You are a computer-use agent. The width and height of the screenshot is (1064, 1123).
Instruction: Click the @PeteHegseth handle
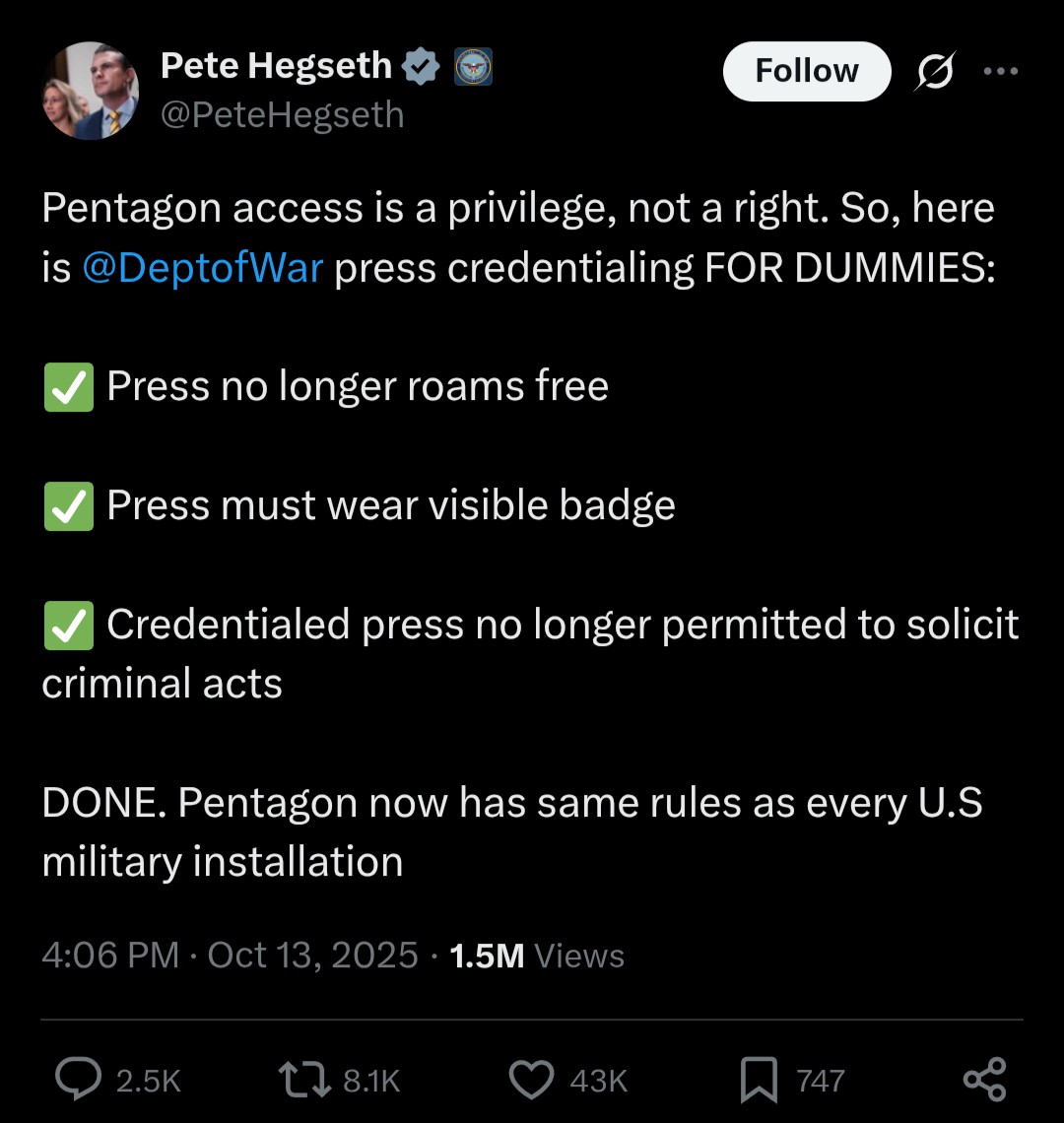[282, 115]
